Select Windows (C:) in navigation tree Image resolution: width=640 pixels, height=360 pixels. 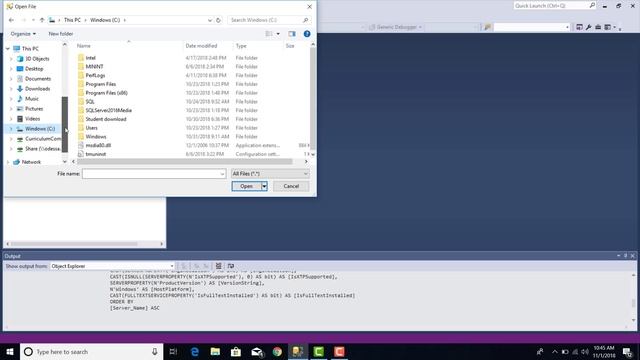pyautogui.click(x=40, y=129)
